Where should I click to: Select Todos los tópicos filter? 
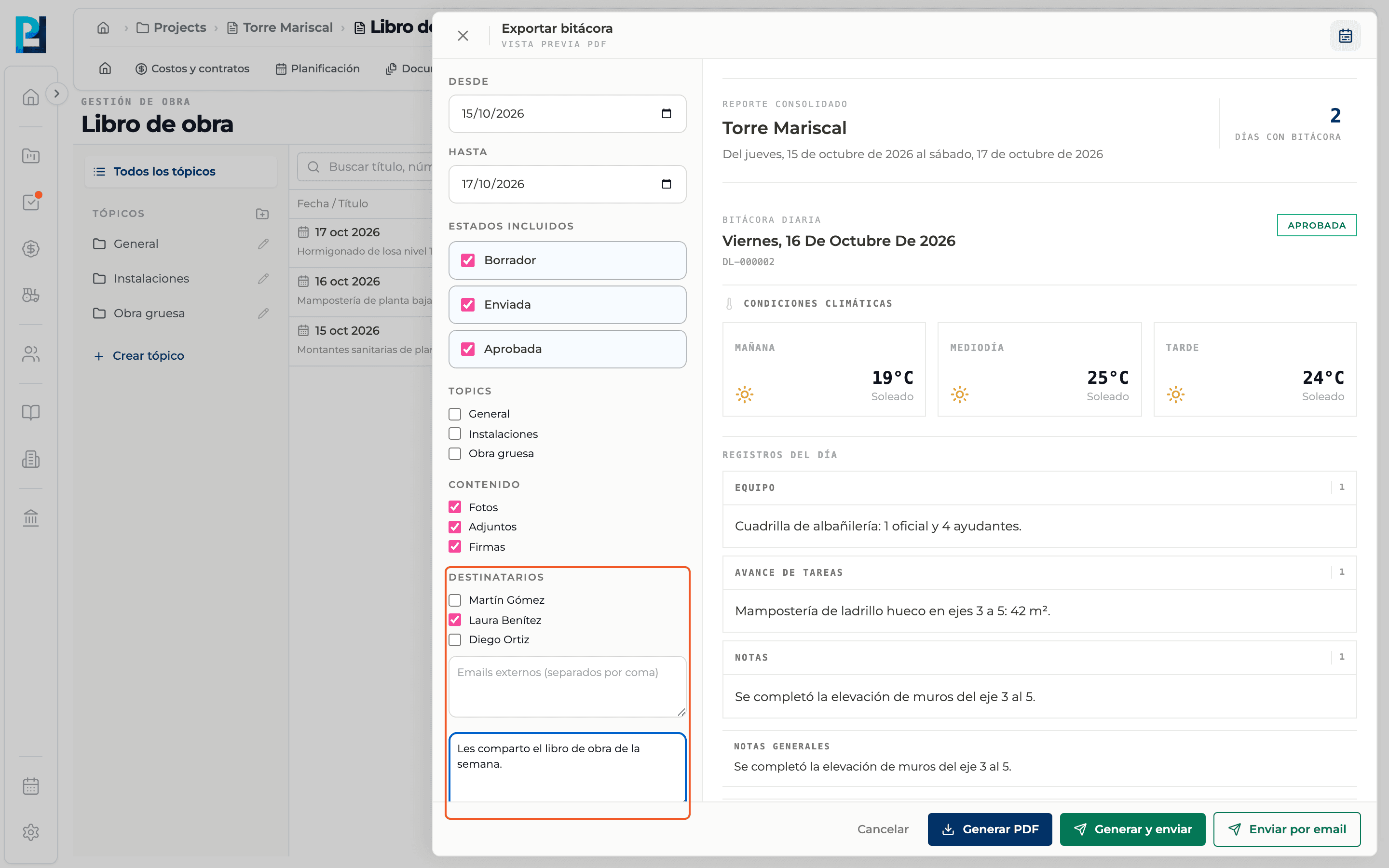[x=180, y=172]
